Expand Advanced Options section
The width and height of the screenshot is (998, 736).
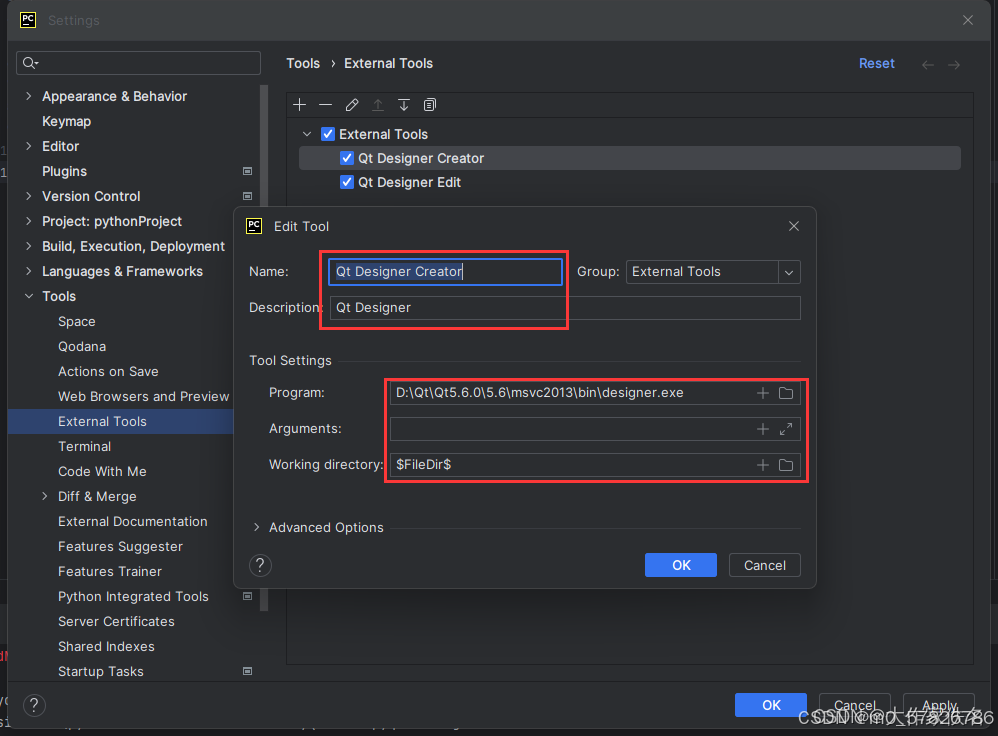pyautogui.click(x=257, y=527)
